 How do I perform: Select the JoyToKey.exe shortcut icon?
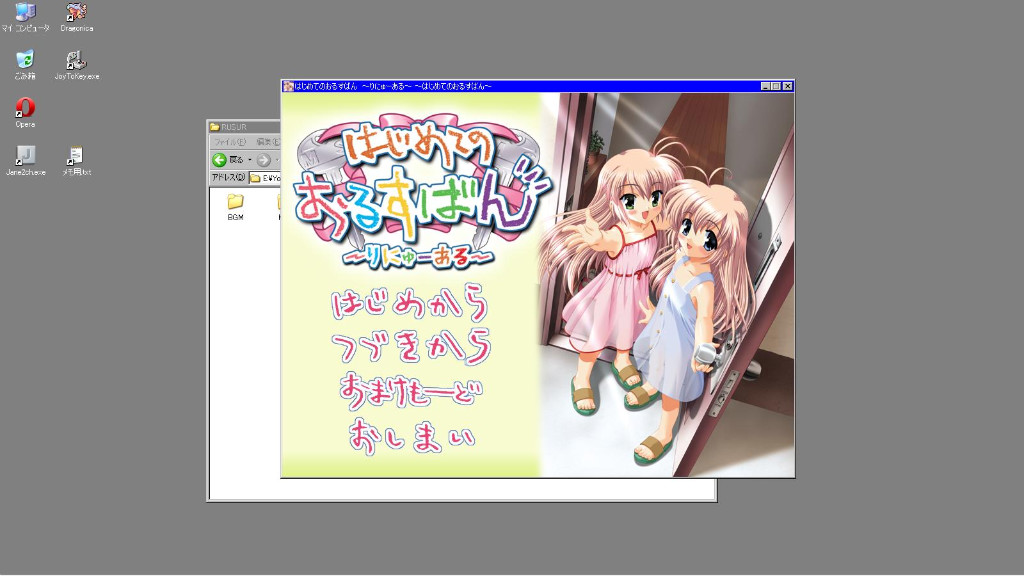[76, 64]
